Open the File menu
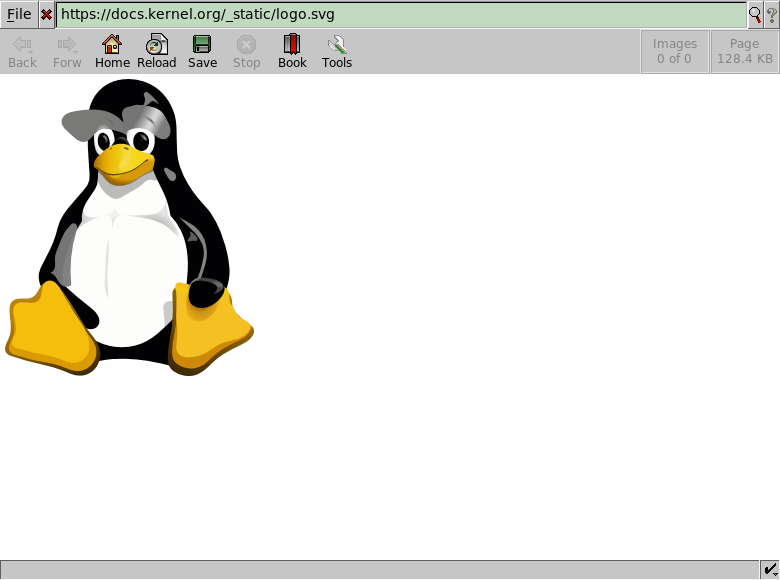This screenshot has height=580, width=780. tap(19, 15)
